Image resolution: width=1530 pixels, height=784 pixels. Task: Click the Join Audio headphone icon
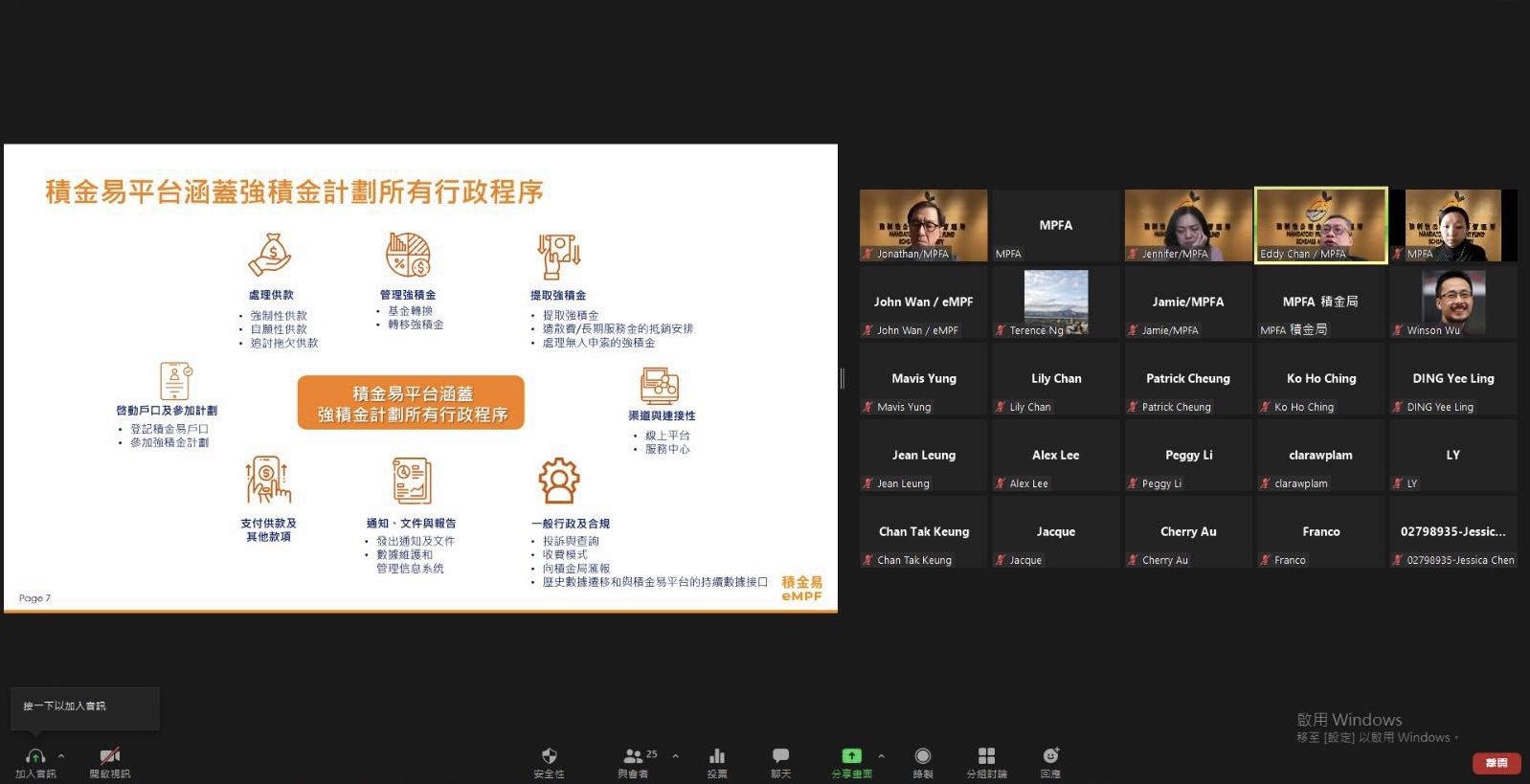tap(35, 756)
